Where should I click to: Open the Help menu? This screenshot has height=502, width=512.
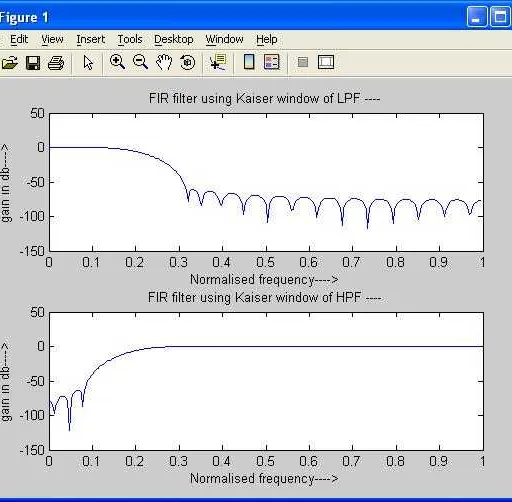click(267, 39)
